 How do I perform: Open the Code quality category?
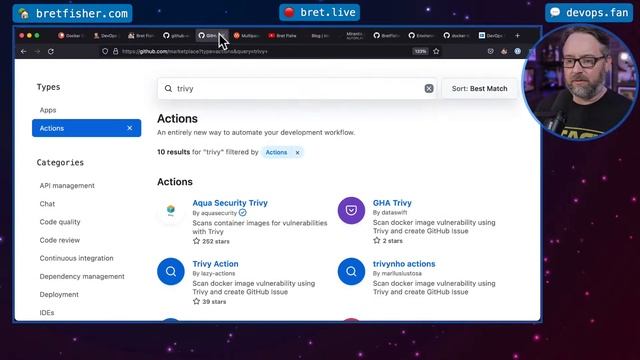[60, 222]
